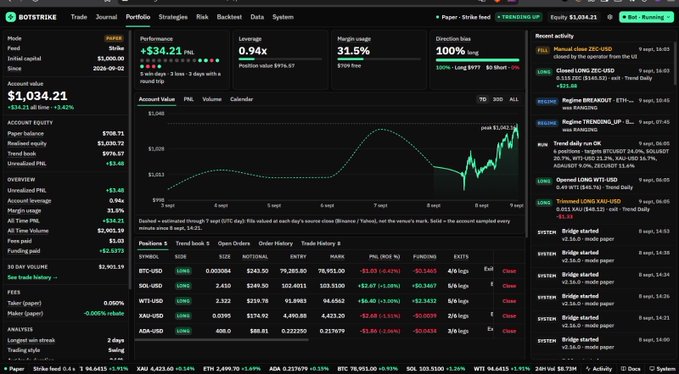Click LONG badge for Trimmed LONG XAU-USD
Screen dimensions: 679x374
544,203
